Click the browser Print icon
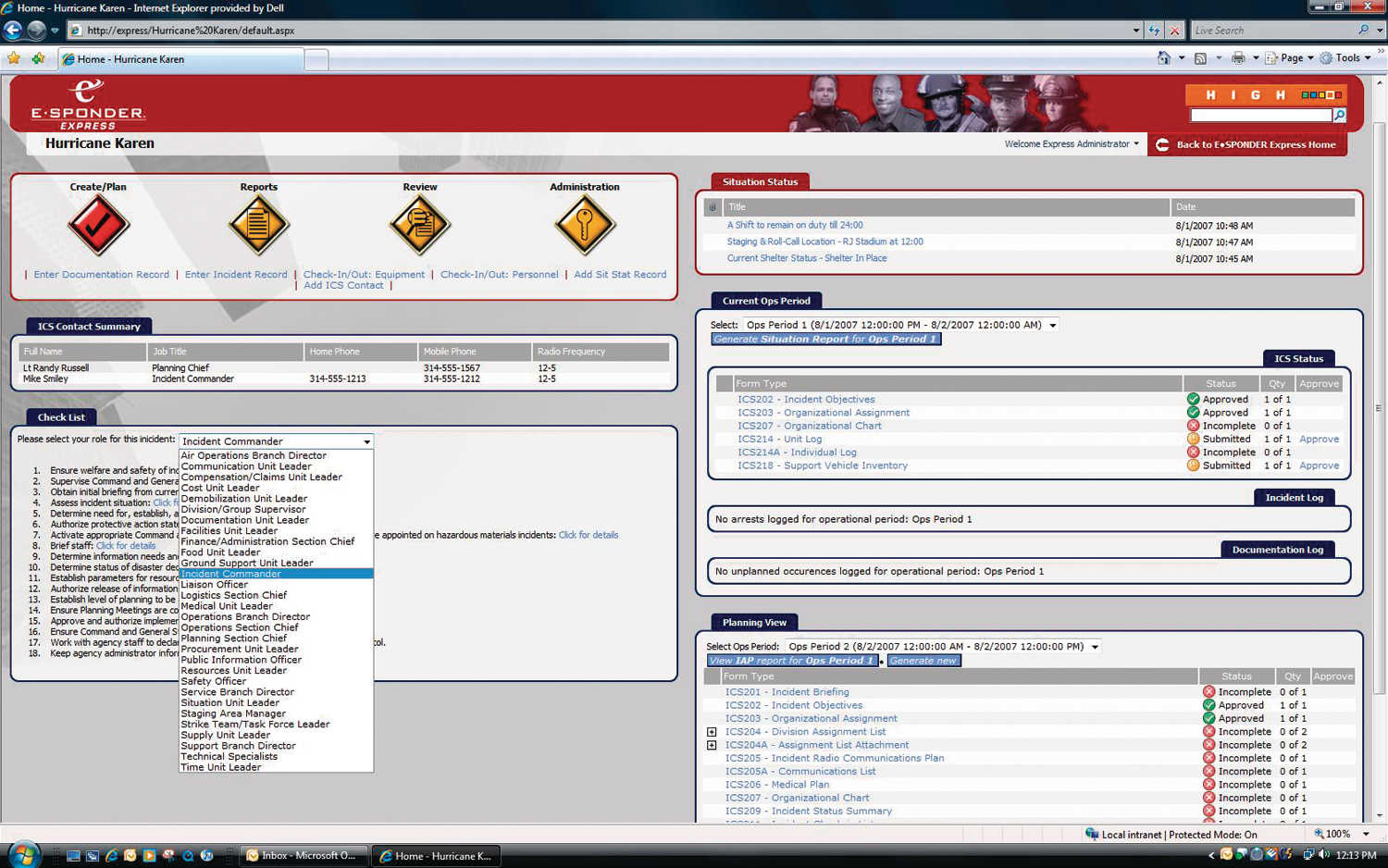Screen dimensions: 1388x868 pyautogui.click(x=1238, y=58)
